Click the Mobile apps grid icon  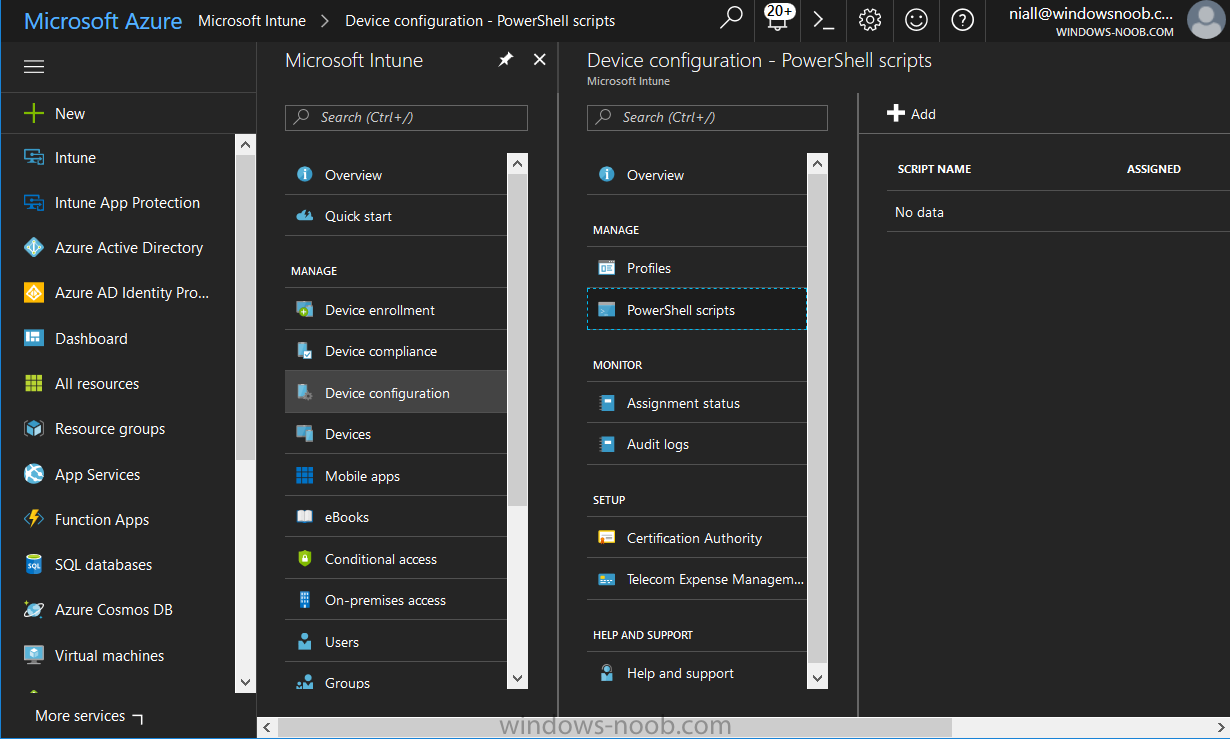click(305, 476)
